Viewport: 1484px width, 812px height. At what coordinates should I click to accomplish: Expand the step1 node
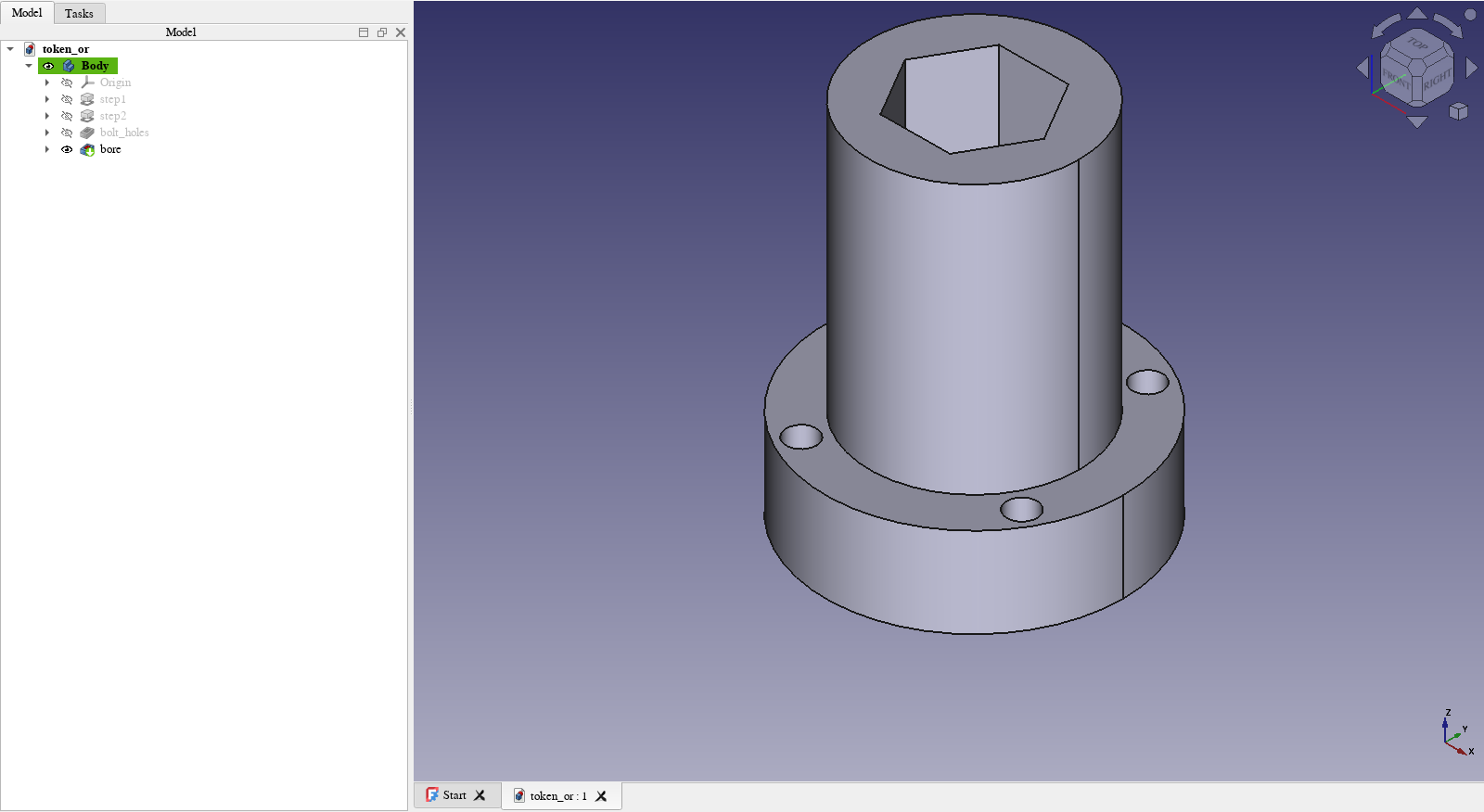point(47,99)
